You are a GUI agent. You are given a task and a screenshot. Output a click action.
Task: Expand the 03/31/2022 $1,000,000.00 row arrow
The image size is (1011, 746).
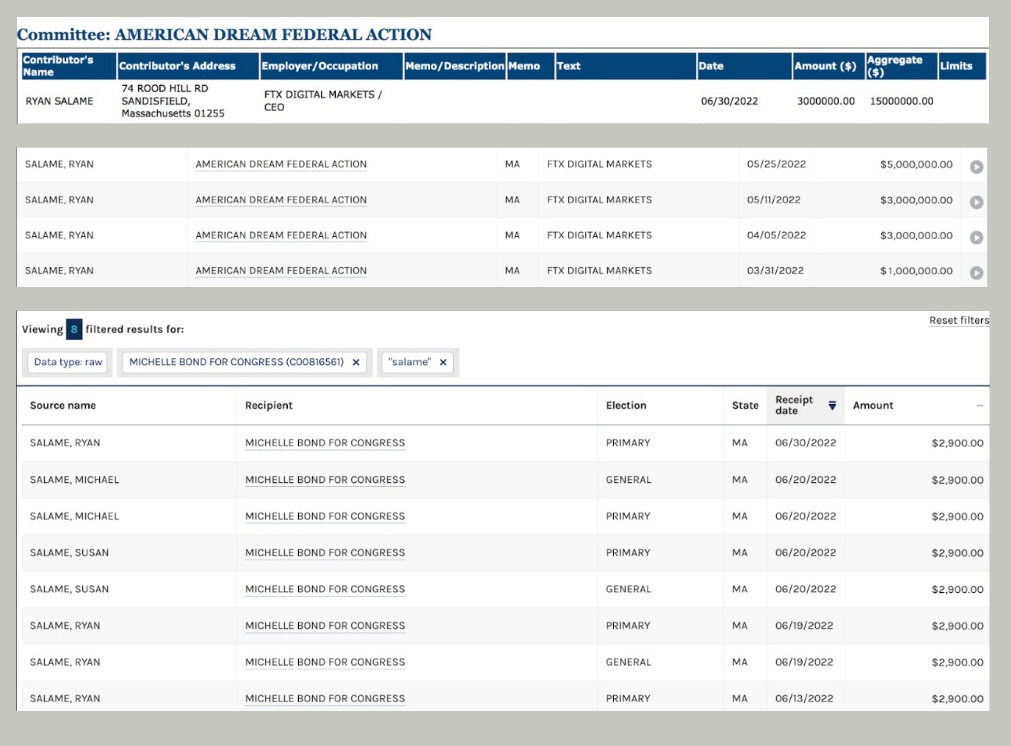976,273
